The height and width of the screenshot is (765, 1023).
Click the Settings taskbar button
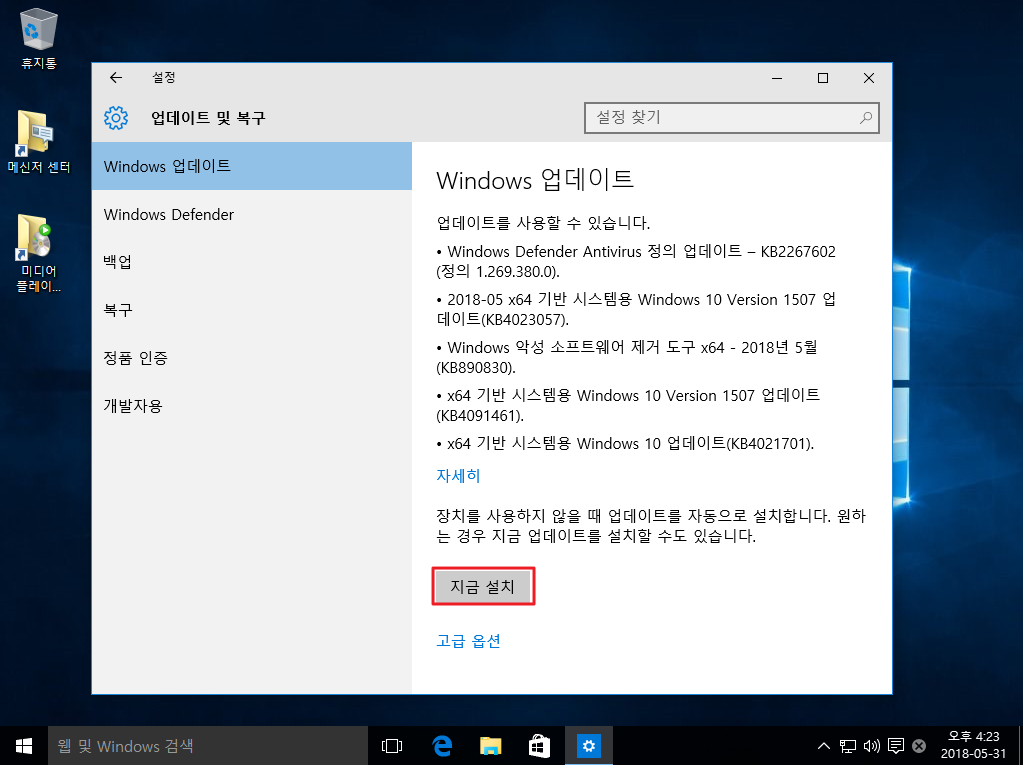coord(588,745)
